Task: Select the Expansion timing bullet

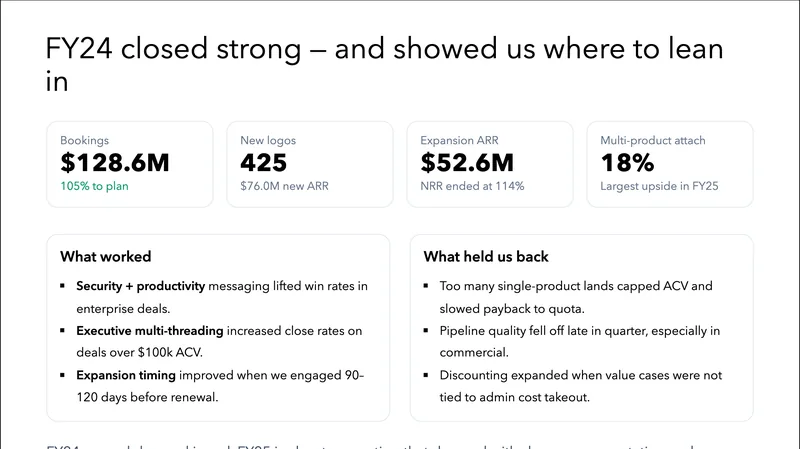Action: (222, 385)
